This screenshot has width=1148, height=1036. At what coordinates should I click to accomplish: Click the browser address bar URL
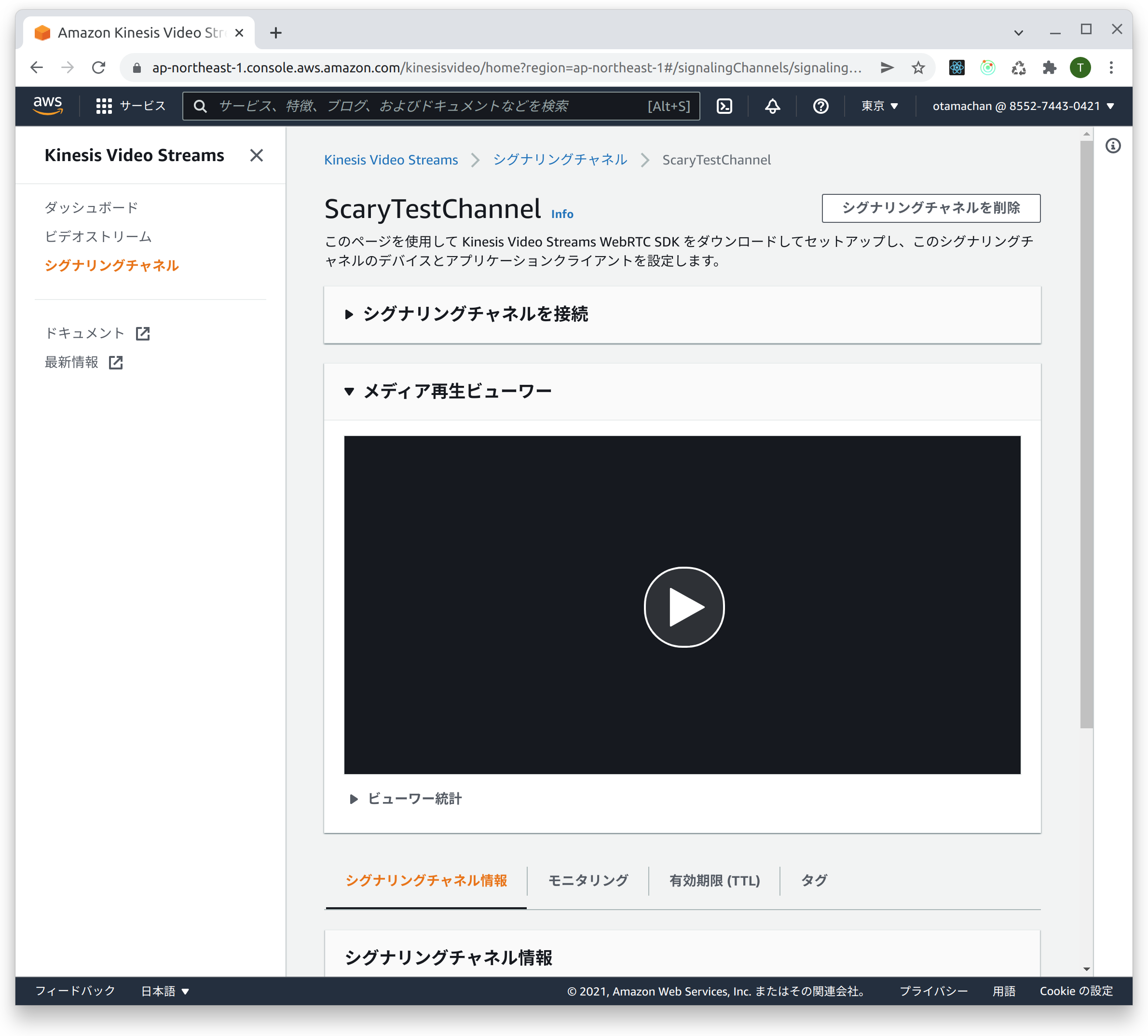506,68
